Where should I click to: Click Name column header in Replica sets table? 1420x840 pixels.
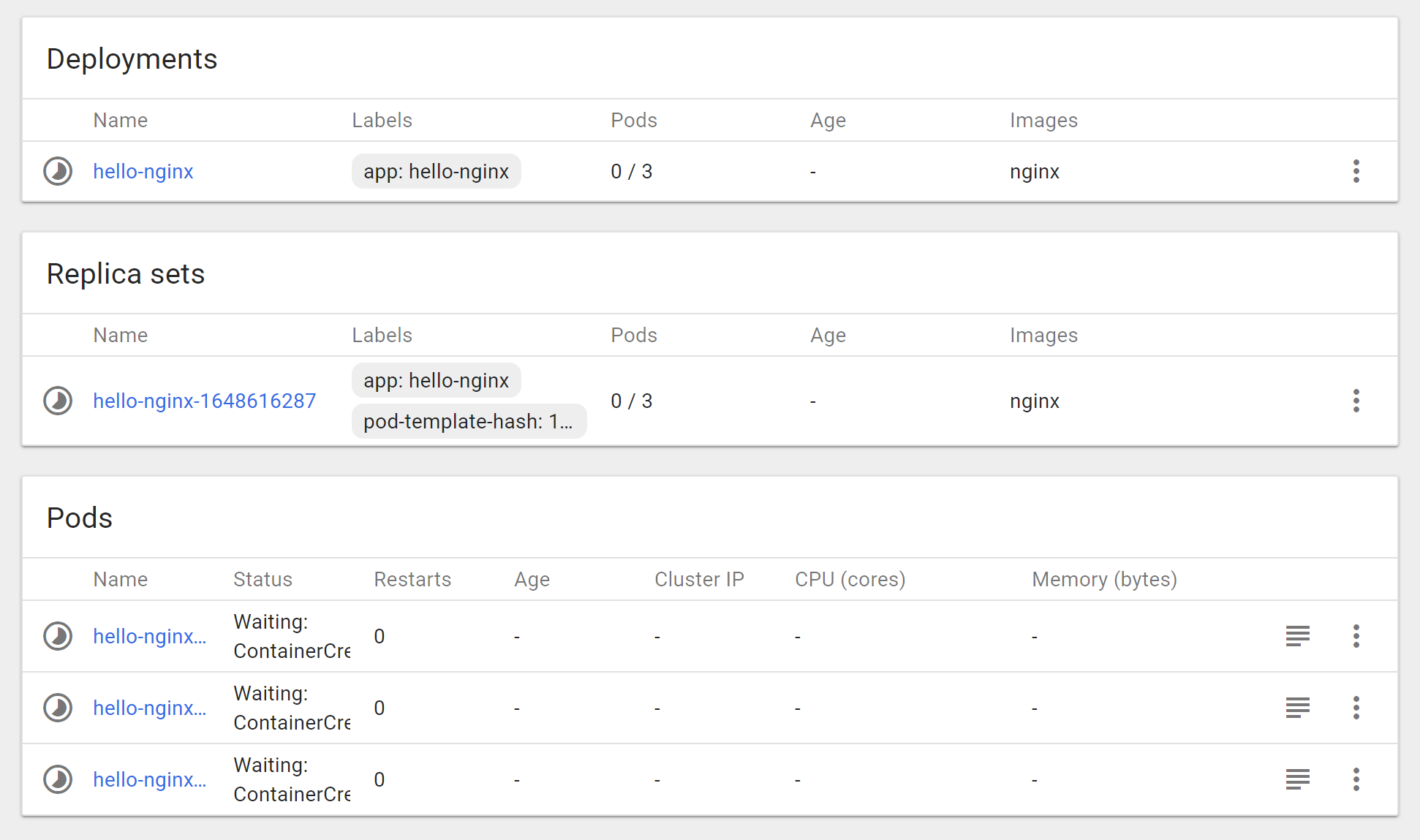click(x=121, y=335)
